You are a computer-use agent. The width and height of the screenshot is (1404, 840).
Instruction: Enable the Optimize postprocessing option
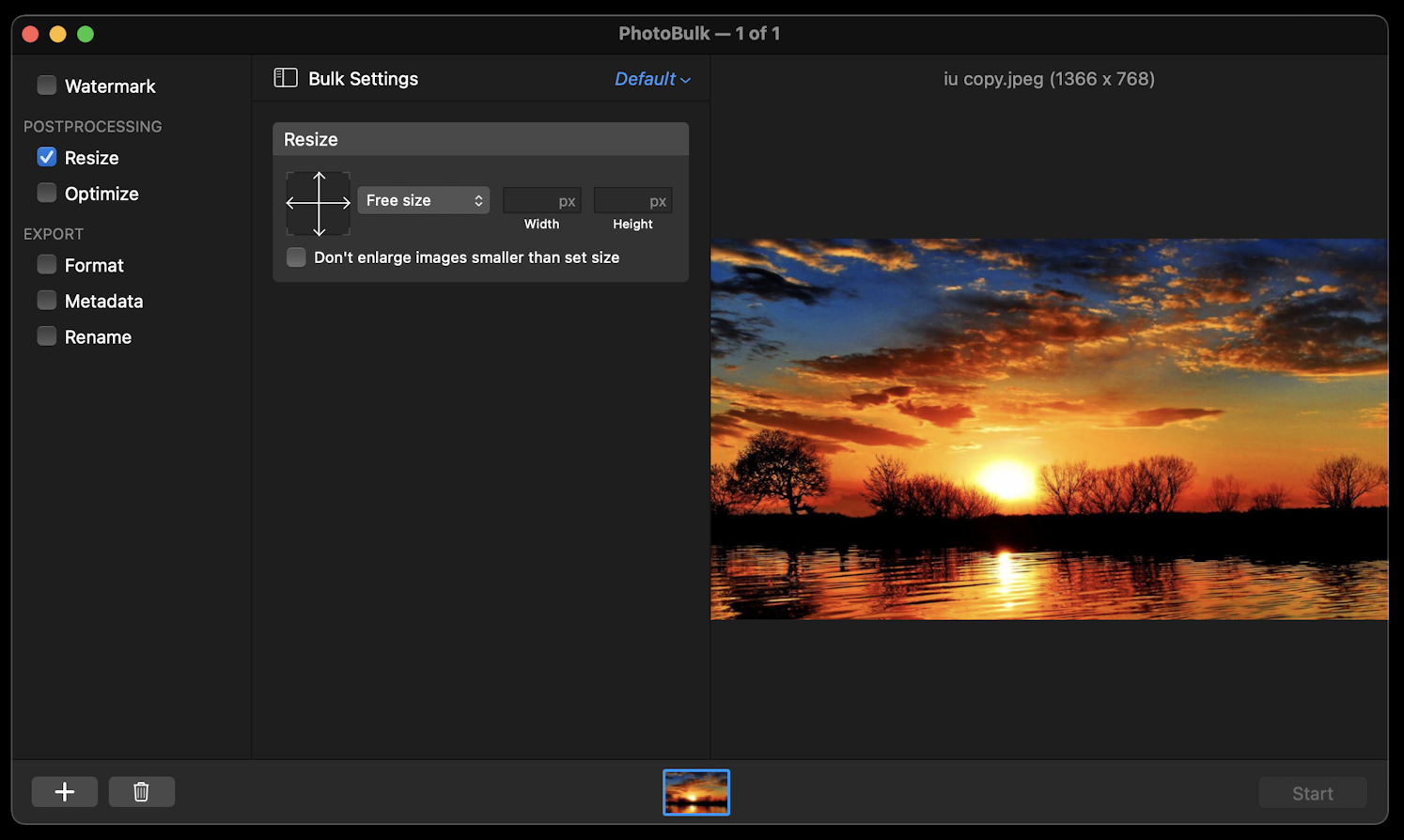(46, 194)
